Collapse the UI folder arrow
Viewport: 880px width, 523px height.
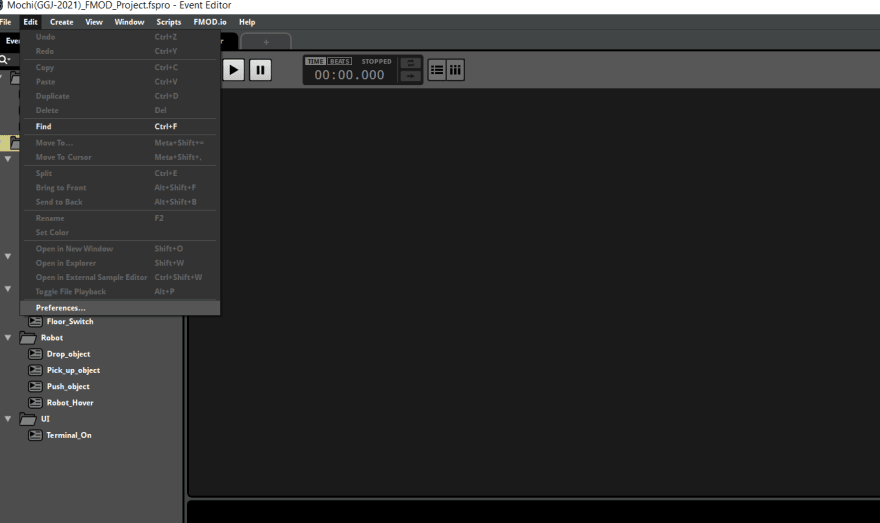click(x=8, y=419)
